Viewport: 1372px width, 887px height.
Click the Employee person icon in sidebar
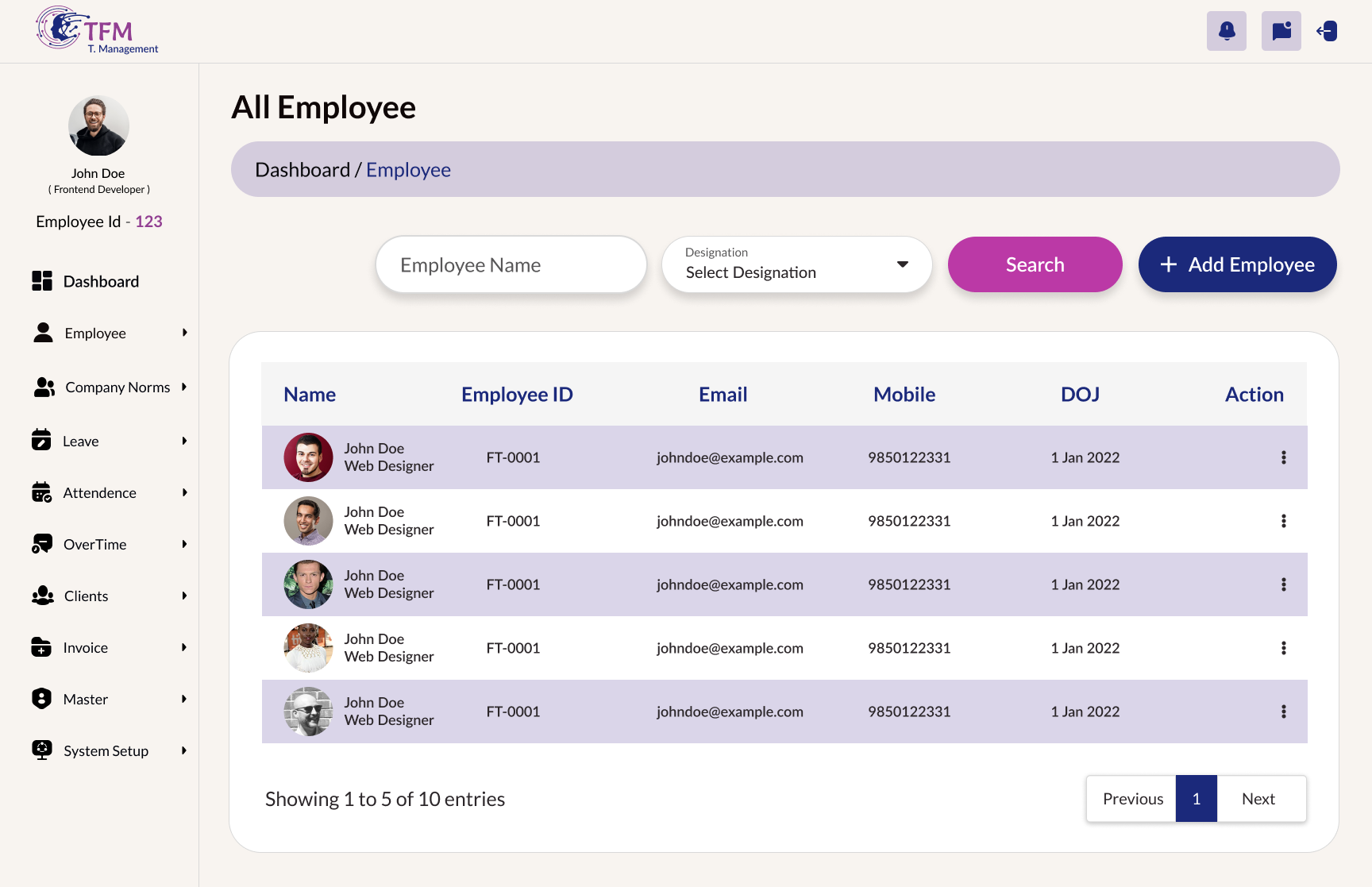click(43, 333)
